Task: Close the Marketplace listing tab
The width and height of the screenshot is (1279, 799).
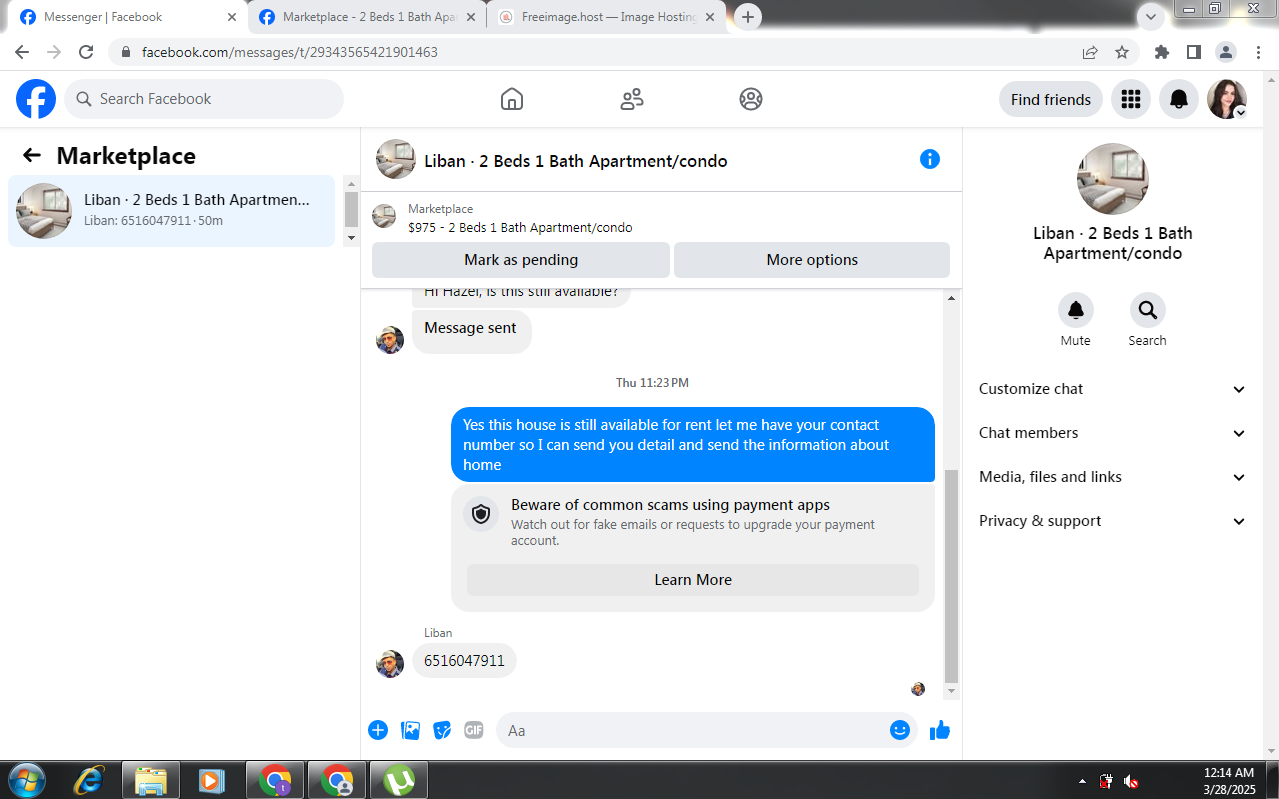Action: pyautogui.click(x=471, y=17)
